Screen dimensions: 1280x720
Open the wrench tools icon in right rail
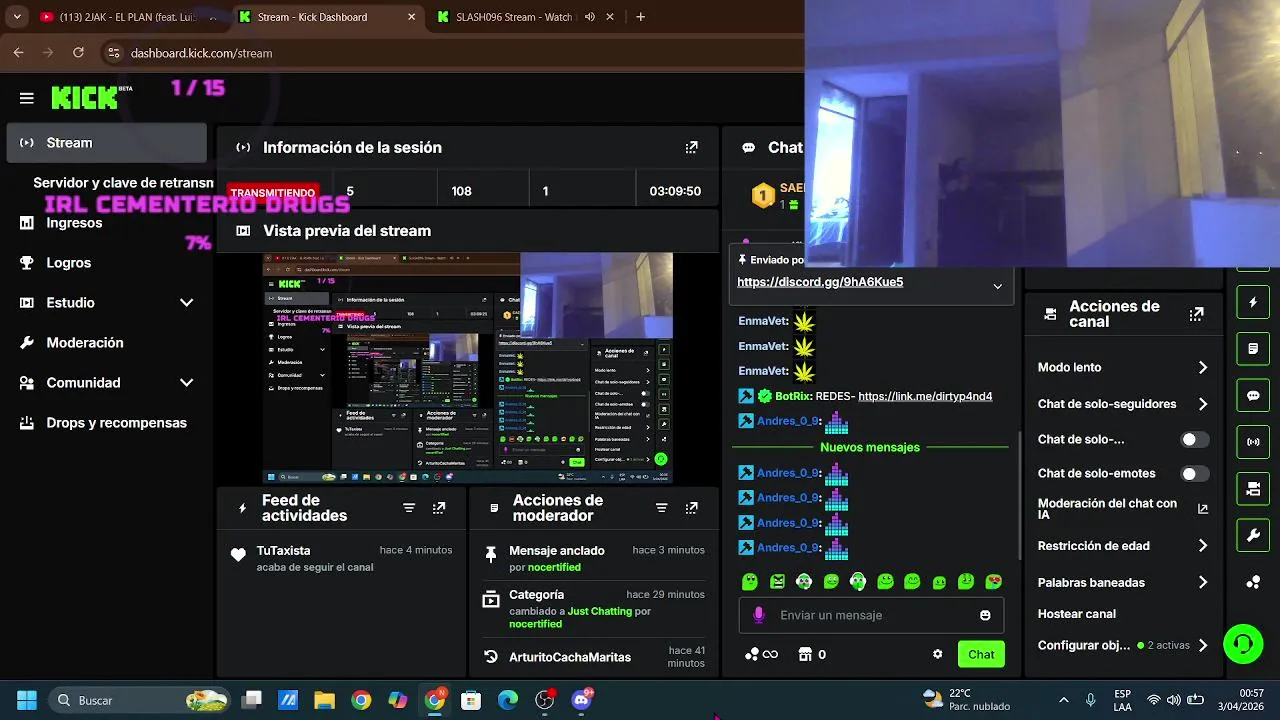(x=1253, y=535)
